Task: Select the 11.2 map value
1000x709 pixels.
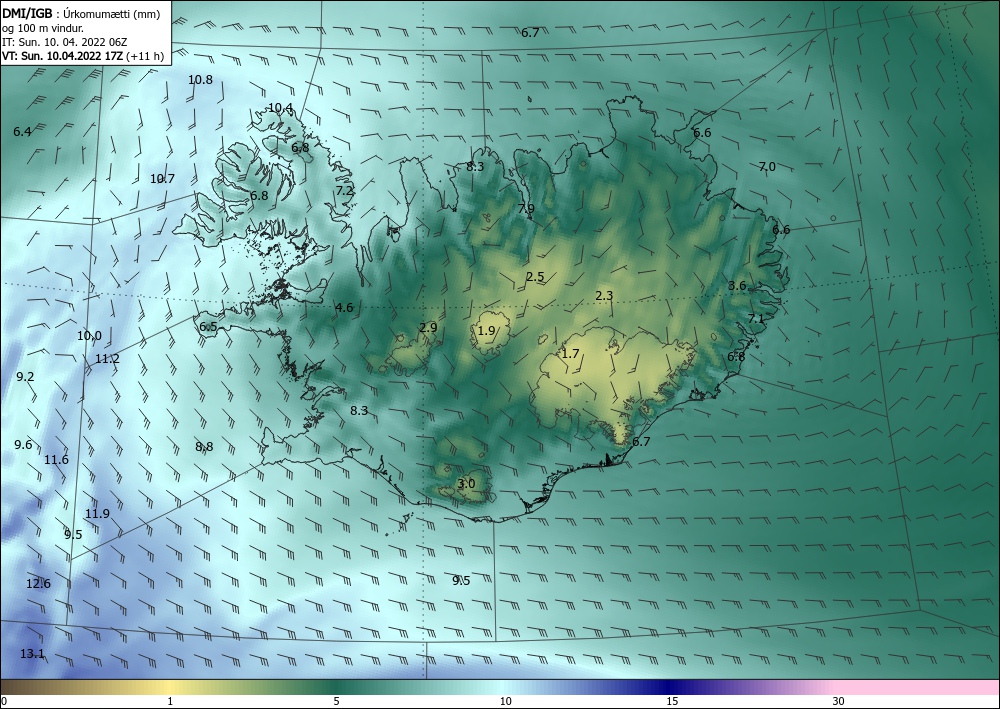Action: [x=107, y=359]
